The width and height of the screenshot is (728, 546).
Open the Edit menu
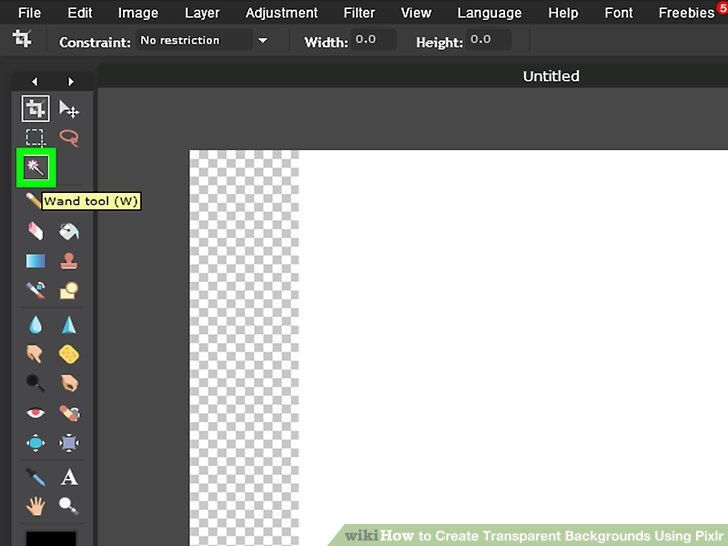tap(80, 13)
